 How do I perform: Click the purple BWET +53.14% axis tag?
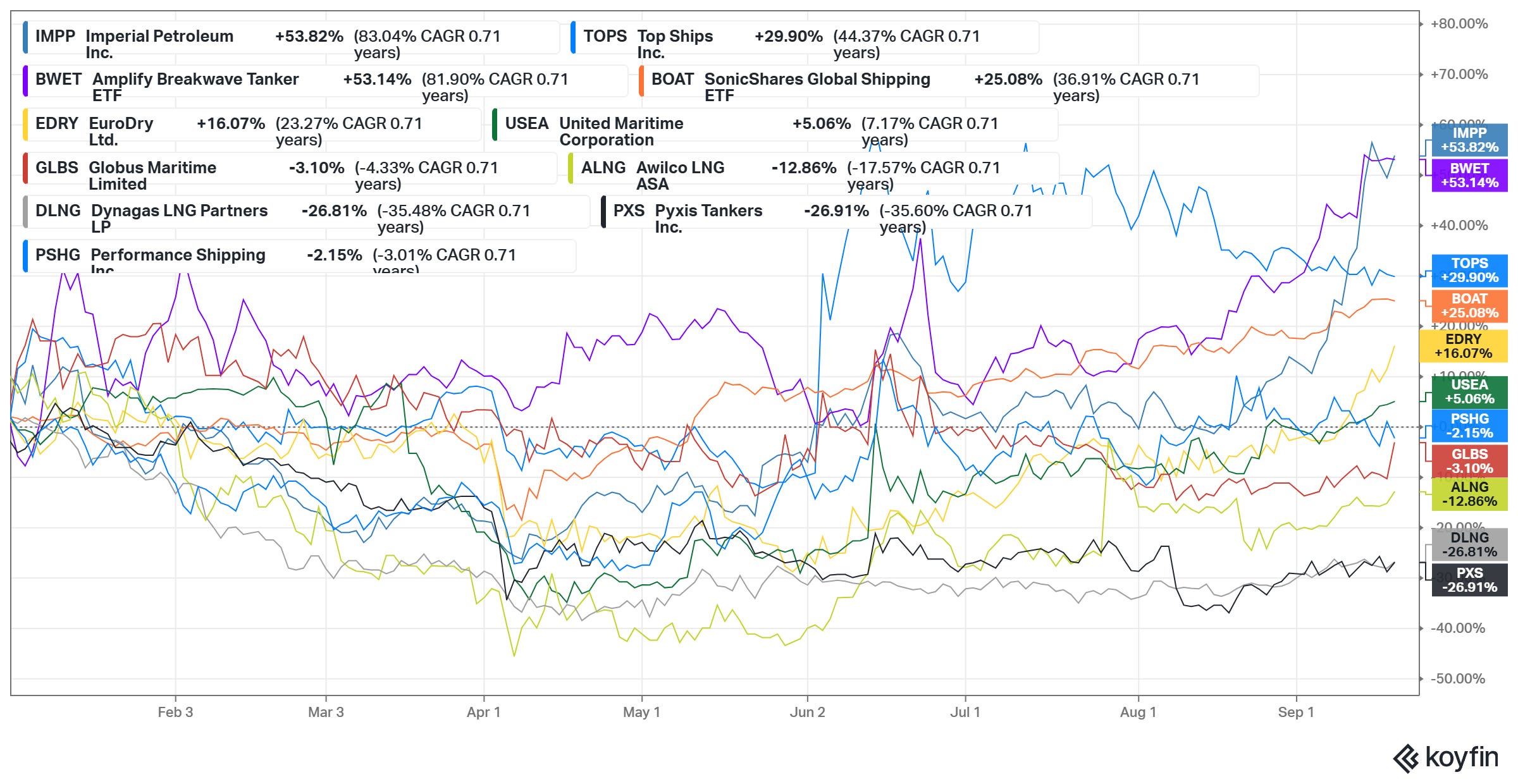click(1469, 176)
